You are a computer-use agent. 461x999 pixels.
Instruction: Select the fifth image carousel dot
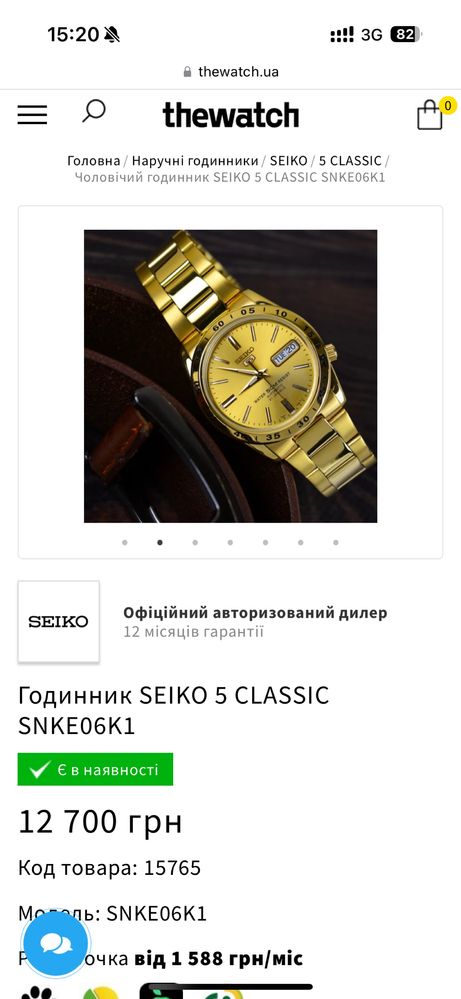(265, 543)
